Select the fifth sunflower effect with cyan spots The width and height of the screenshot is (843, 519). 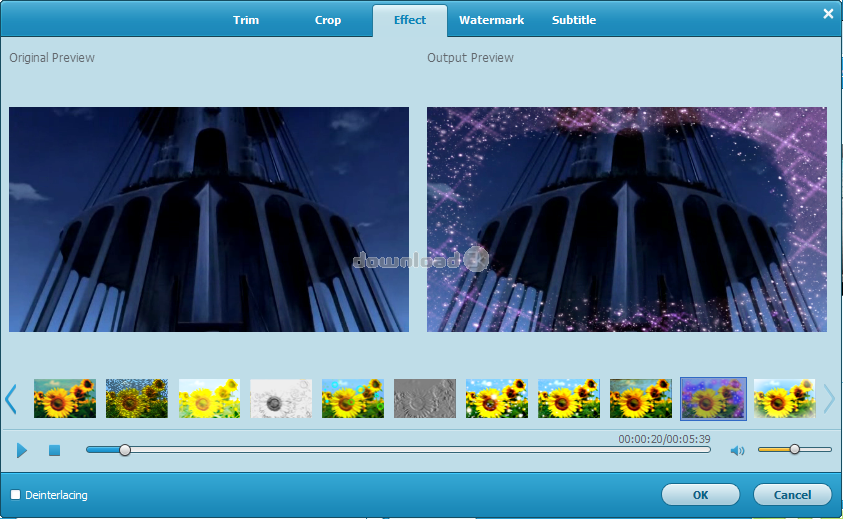[353, 399]
